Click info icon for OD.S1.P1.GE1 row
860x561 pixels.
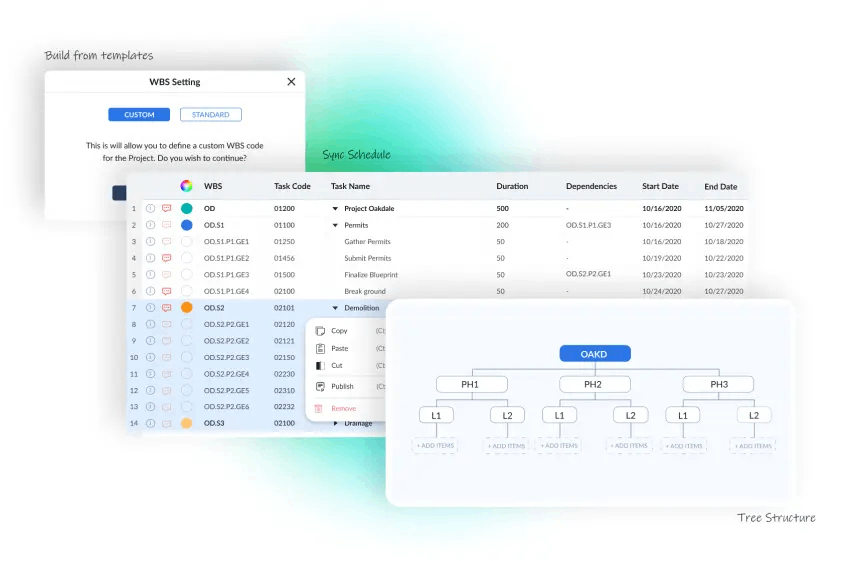pyautogui.click(x=150, y=241)
